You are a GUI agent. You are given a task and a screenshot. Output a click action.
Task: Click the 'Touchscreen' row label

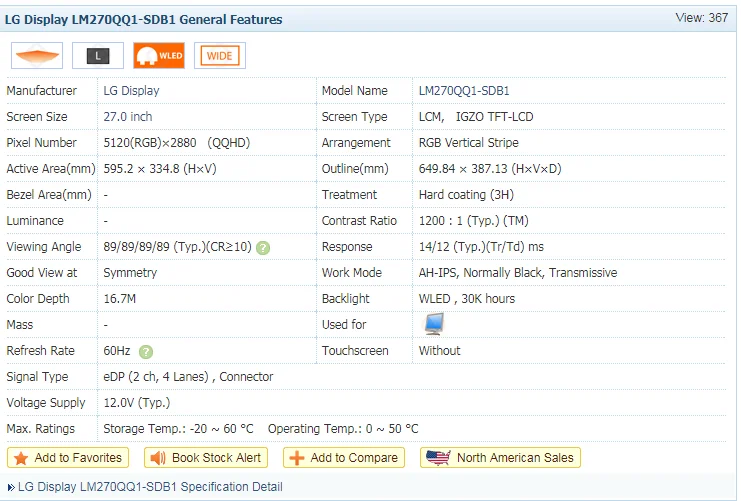[x=355, y=351]
